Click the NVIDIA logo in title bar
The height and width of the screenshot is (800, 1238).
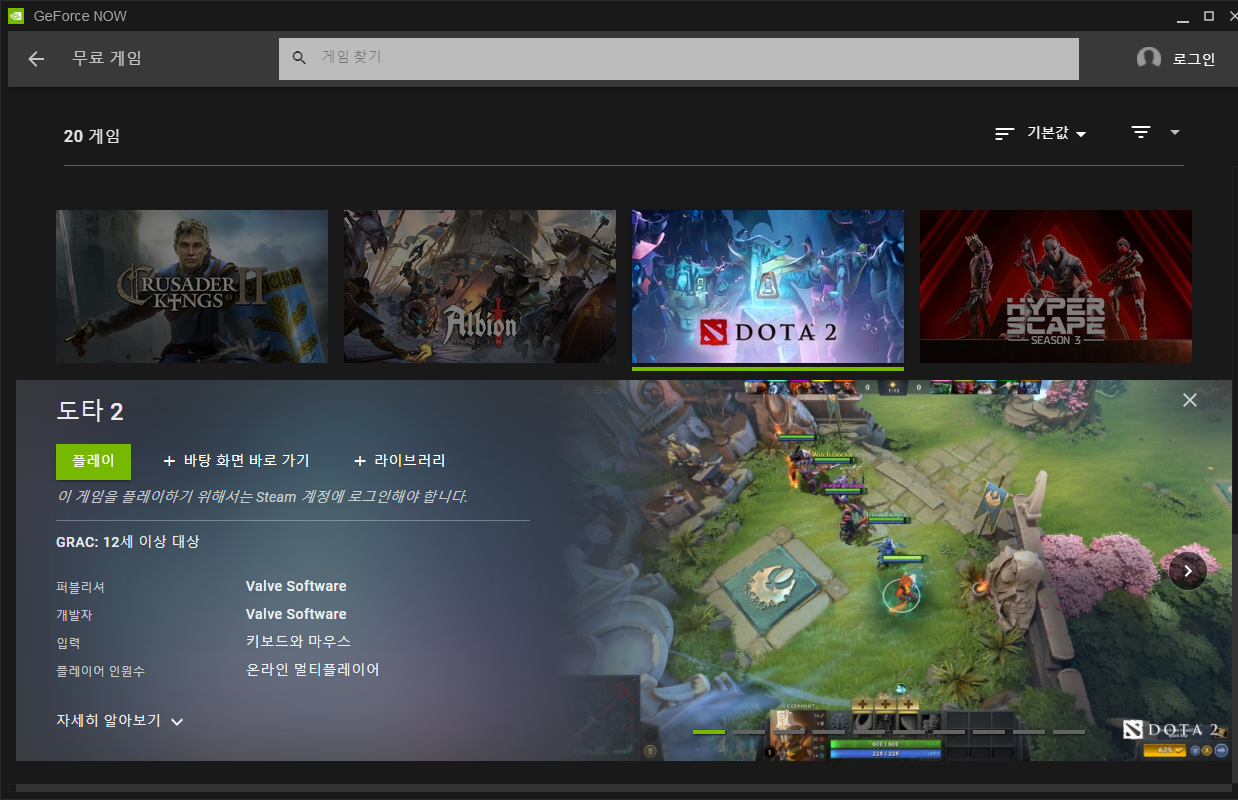[16, 16]
